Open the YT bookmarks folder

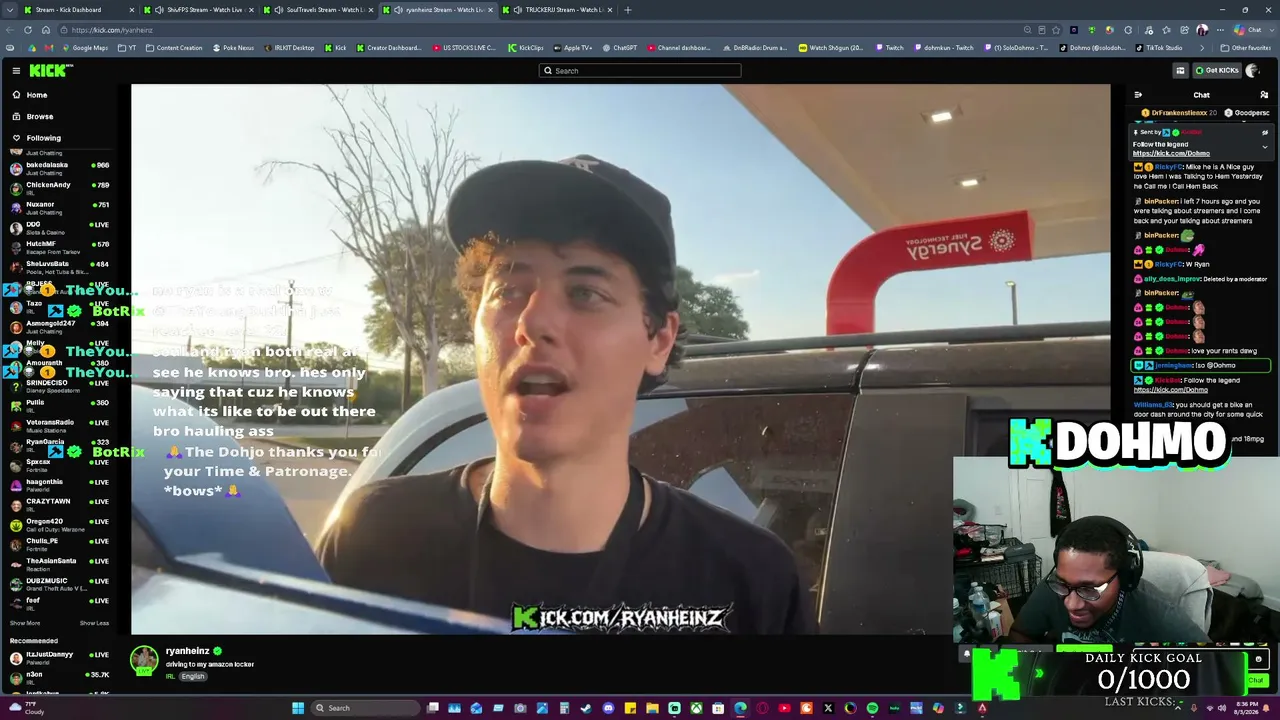127,48
